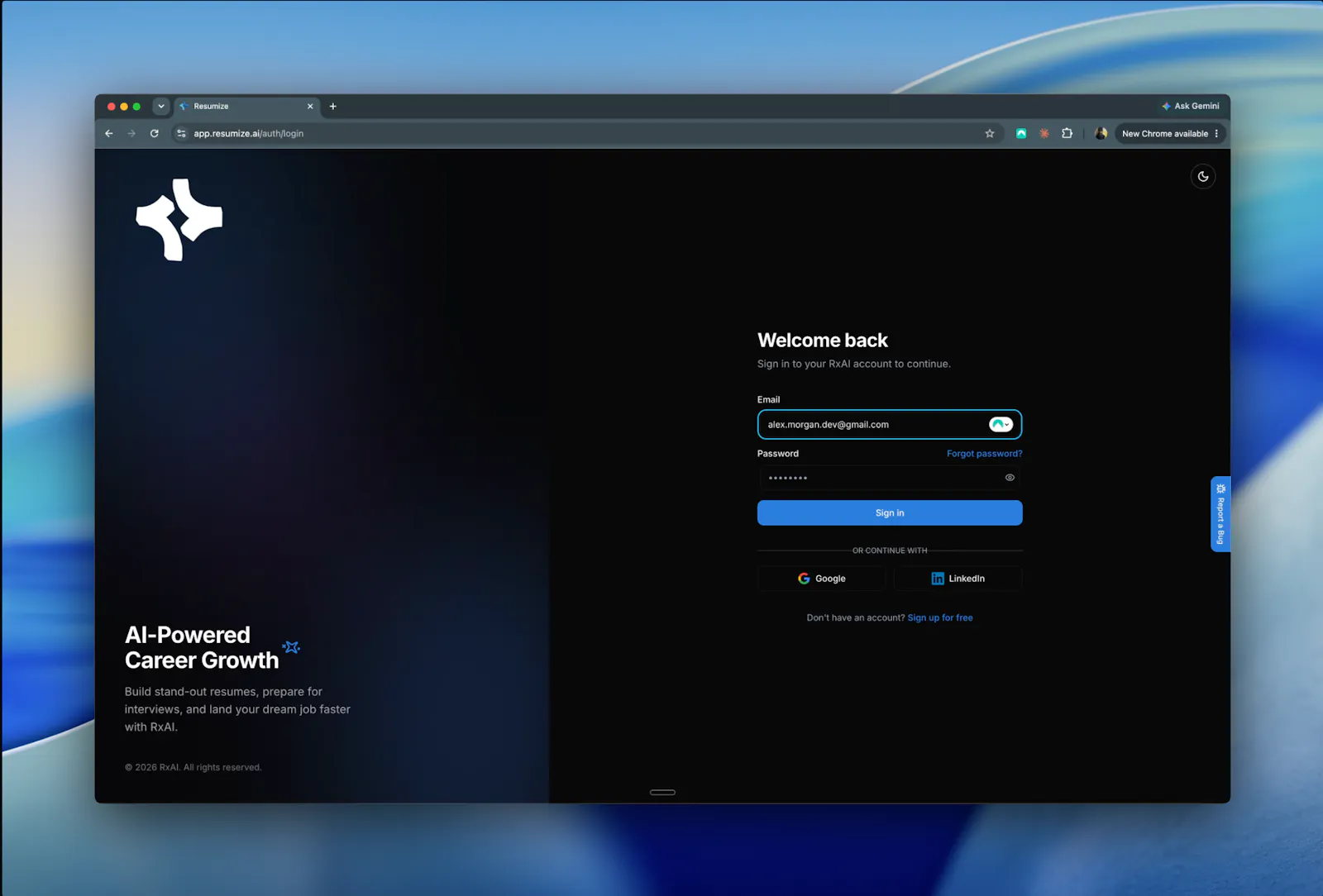Click the RxAI logo
1323x896 pixels.
[179, 220]
